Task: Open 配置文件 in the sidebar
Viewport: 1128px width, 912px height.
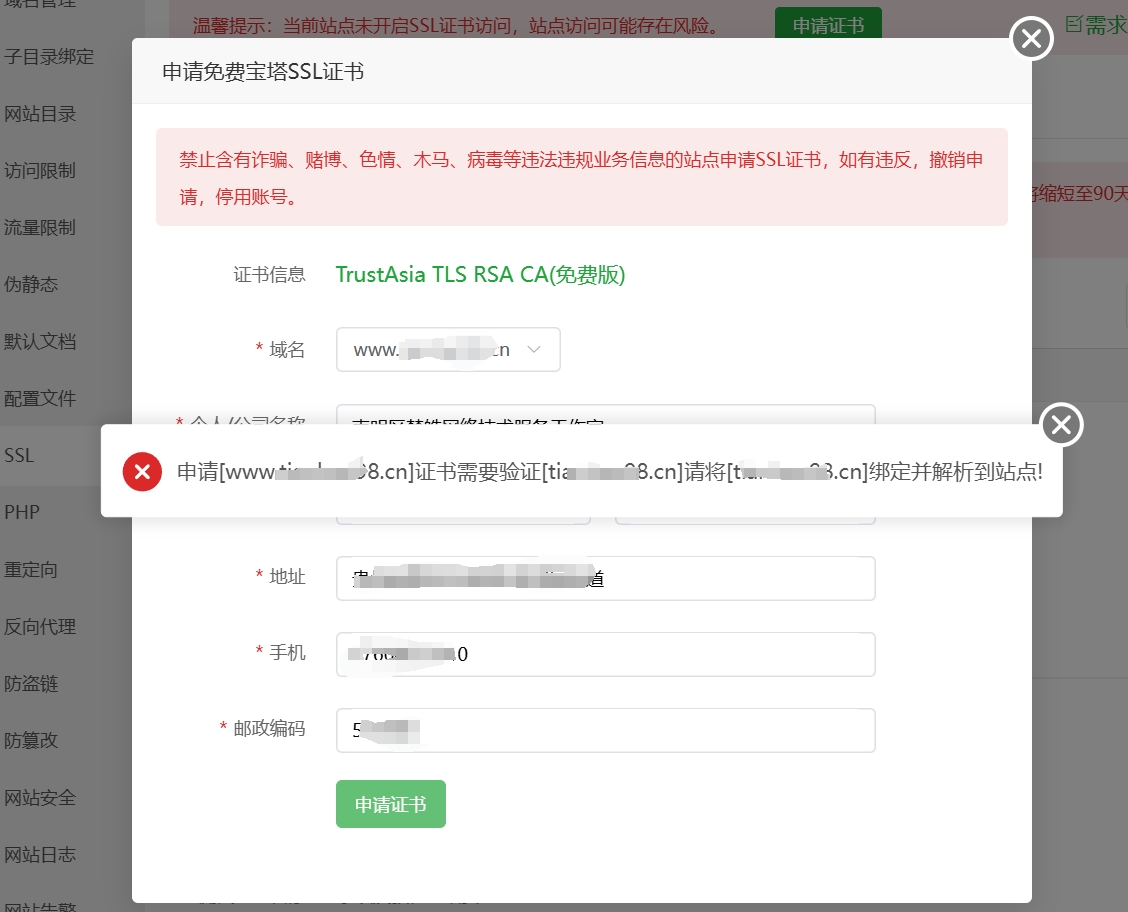Action: (x=40, y=398)
